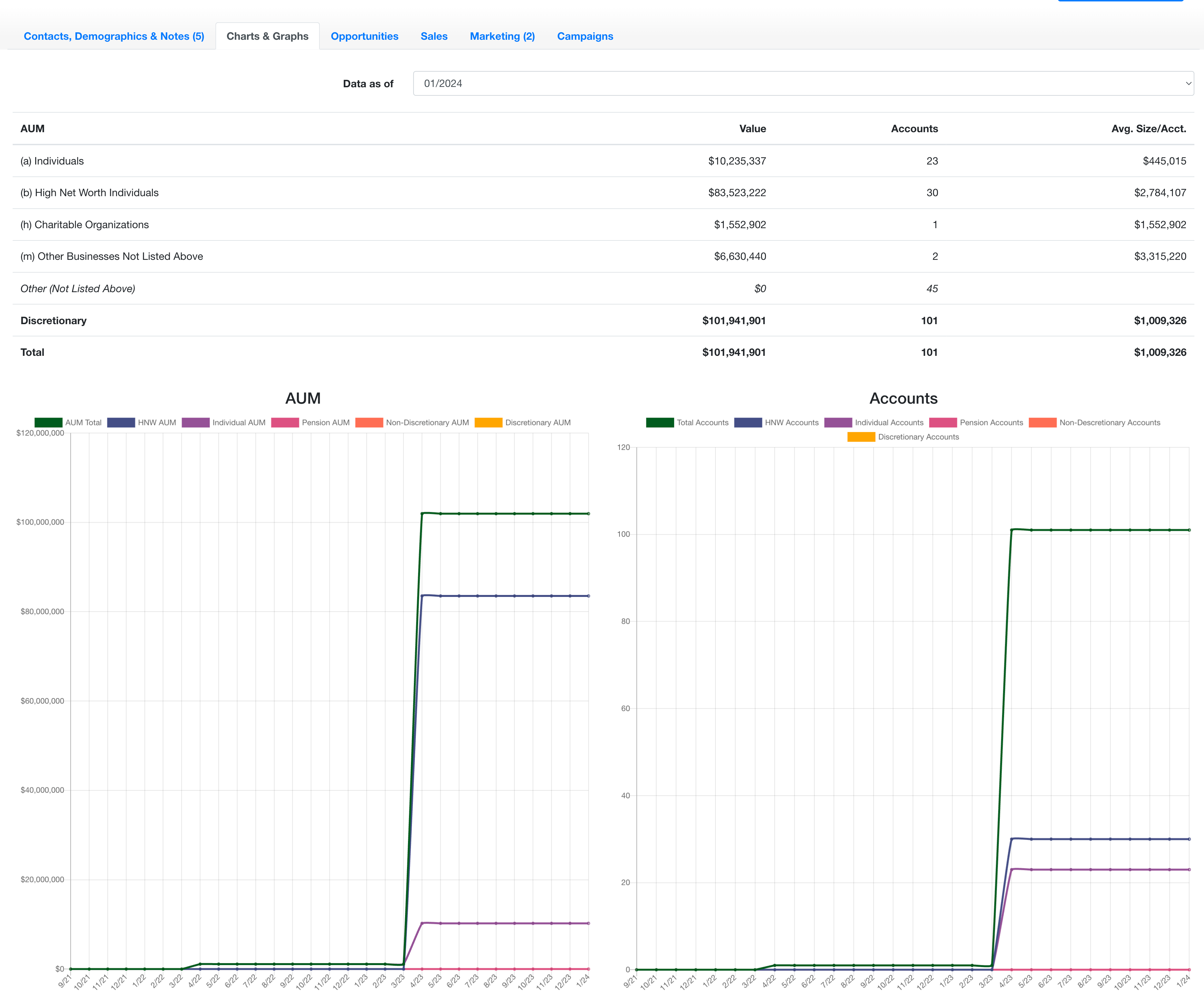Viewport: 1204px width, 998px height.
Task: Open the Contacts, Demographics & Notes tab
Action: pyautogui.click(x=113, y=36)
